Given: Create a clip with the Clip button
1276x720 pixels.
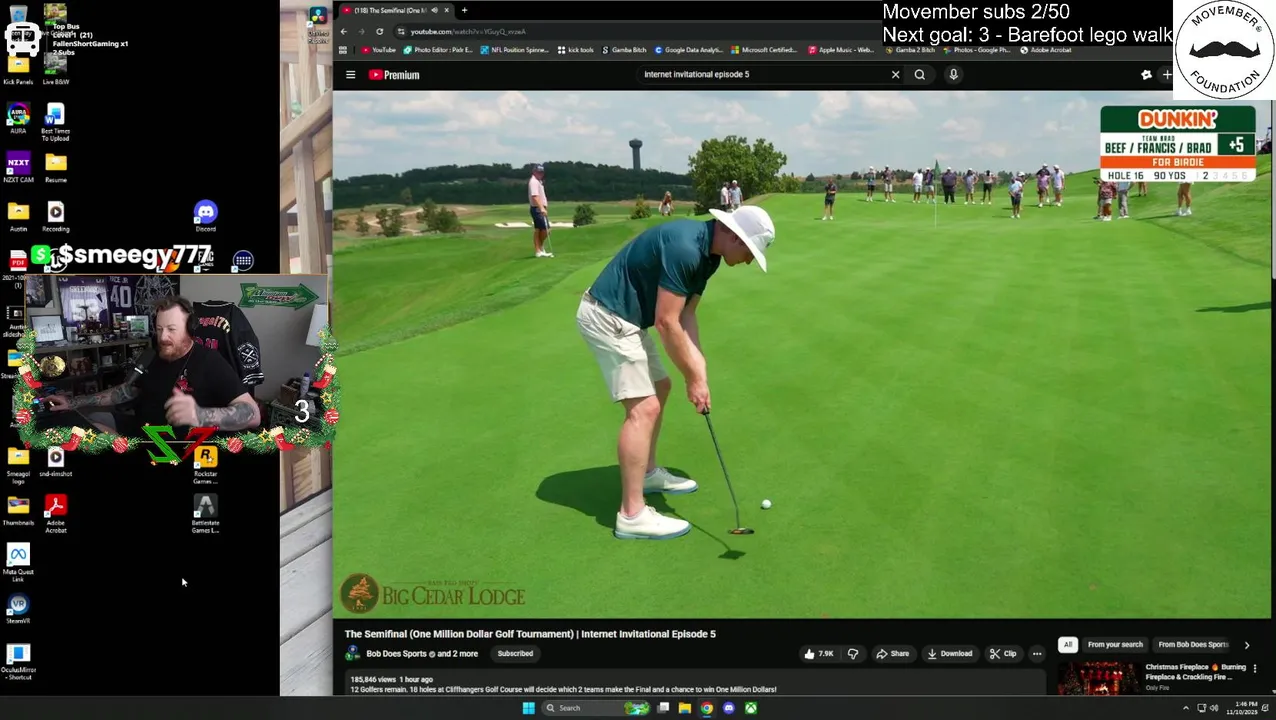Looking at the screenshot, I should tap(1003, 654).
